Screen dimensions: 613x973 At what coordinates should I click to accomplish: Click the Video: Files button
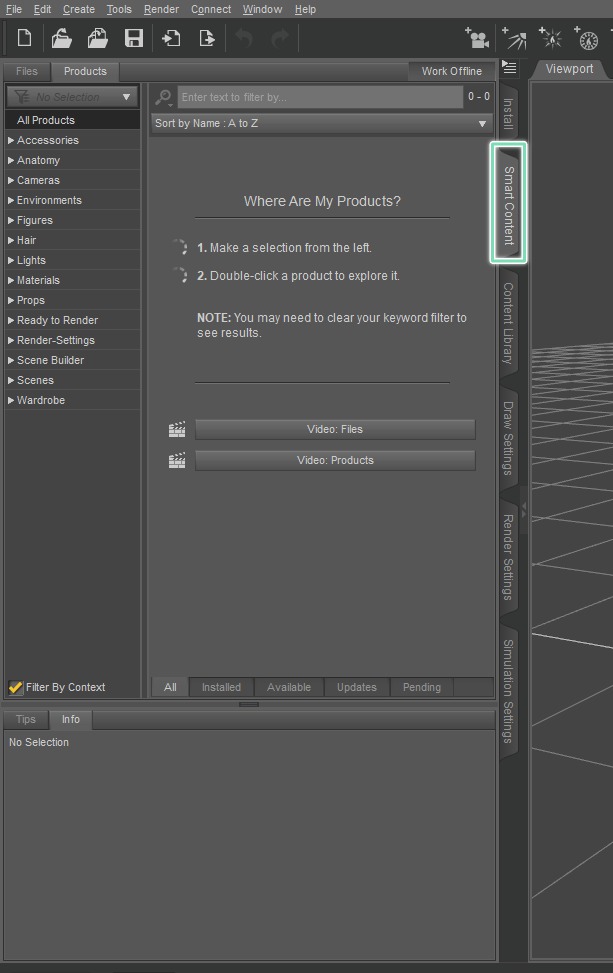pos(335,429)
